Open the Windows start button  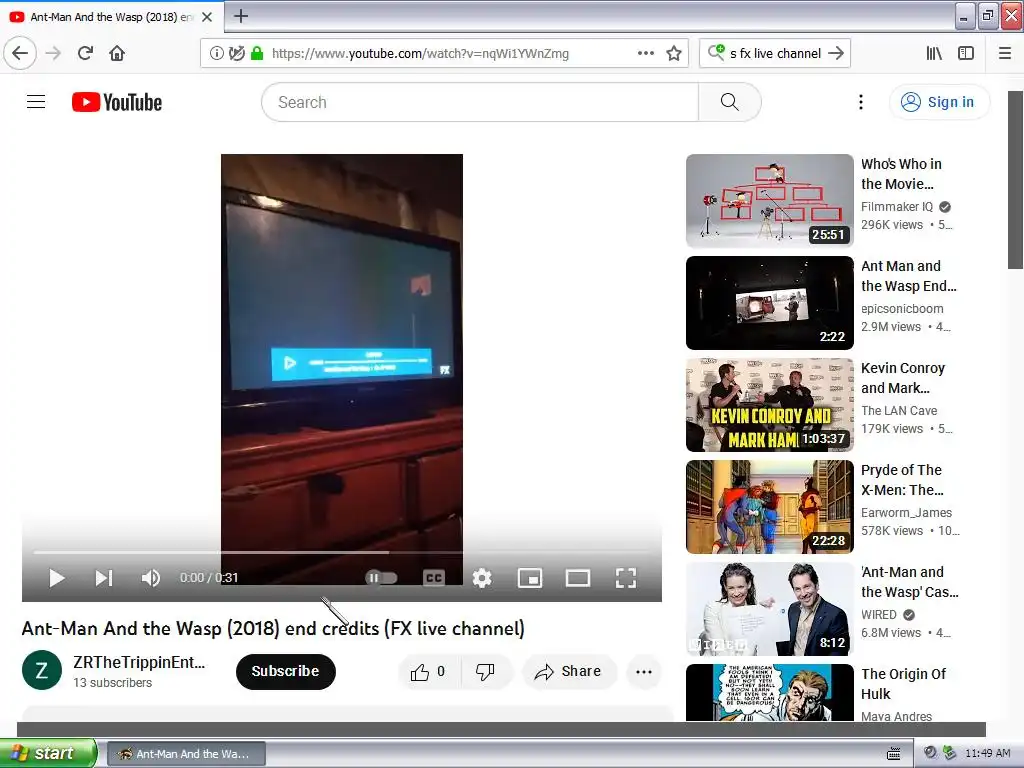(x=48, y=753)
